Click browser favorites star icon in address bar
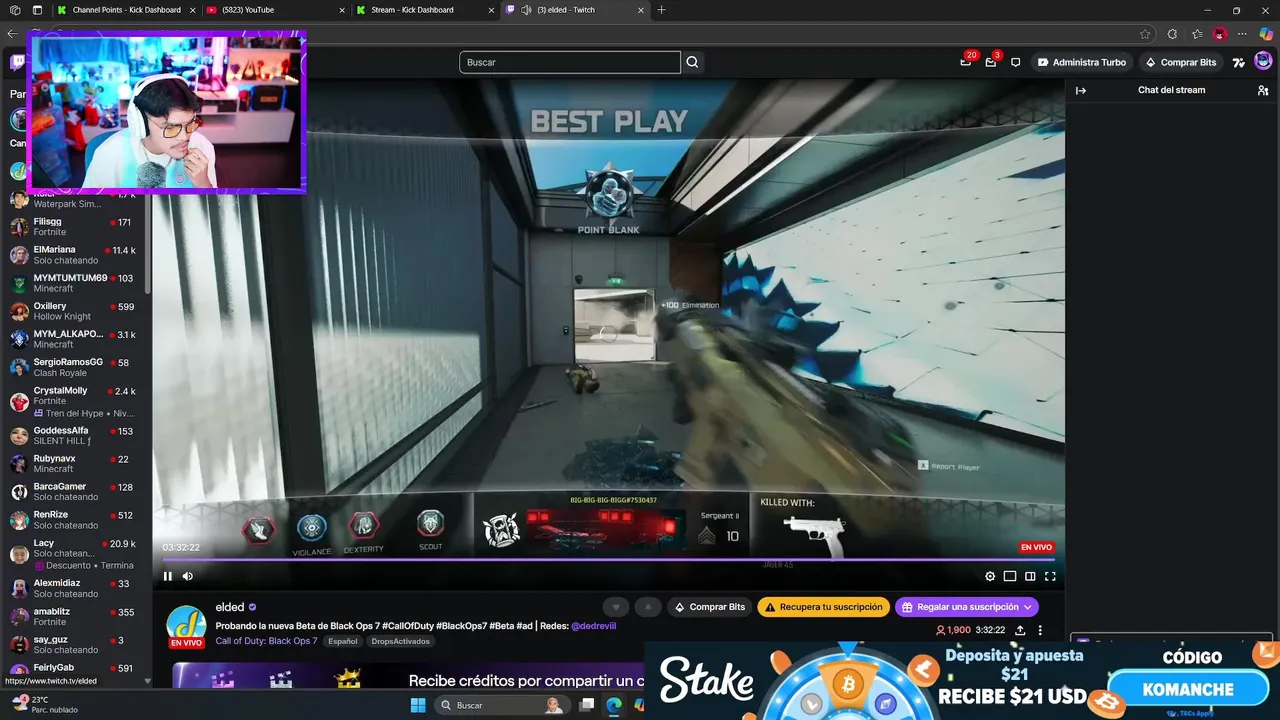The image size is (1280, 720). pyautogui.click(x=1145, y=34)
